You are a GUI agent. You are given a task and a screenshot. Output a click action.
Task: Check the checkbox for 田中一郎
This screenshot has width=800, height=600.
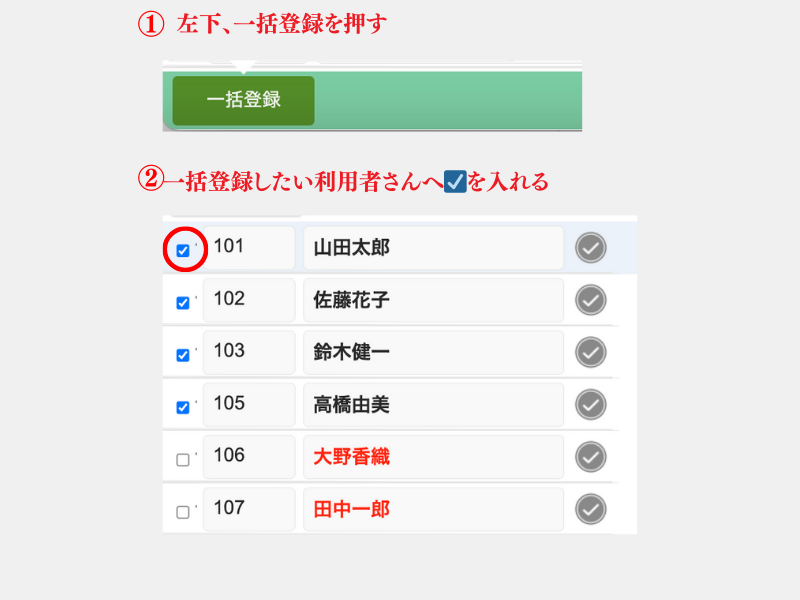click(183, 512)
